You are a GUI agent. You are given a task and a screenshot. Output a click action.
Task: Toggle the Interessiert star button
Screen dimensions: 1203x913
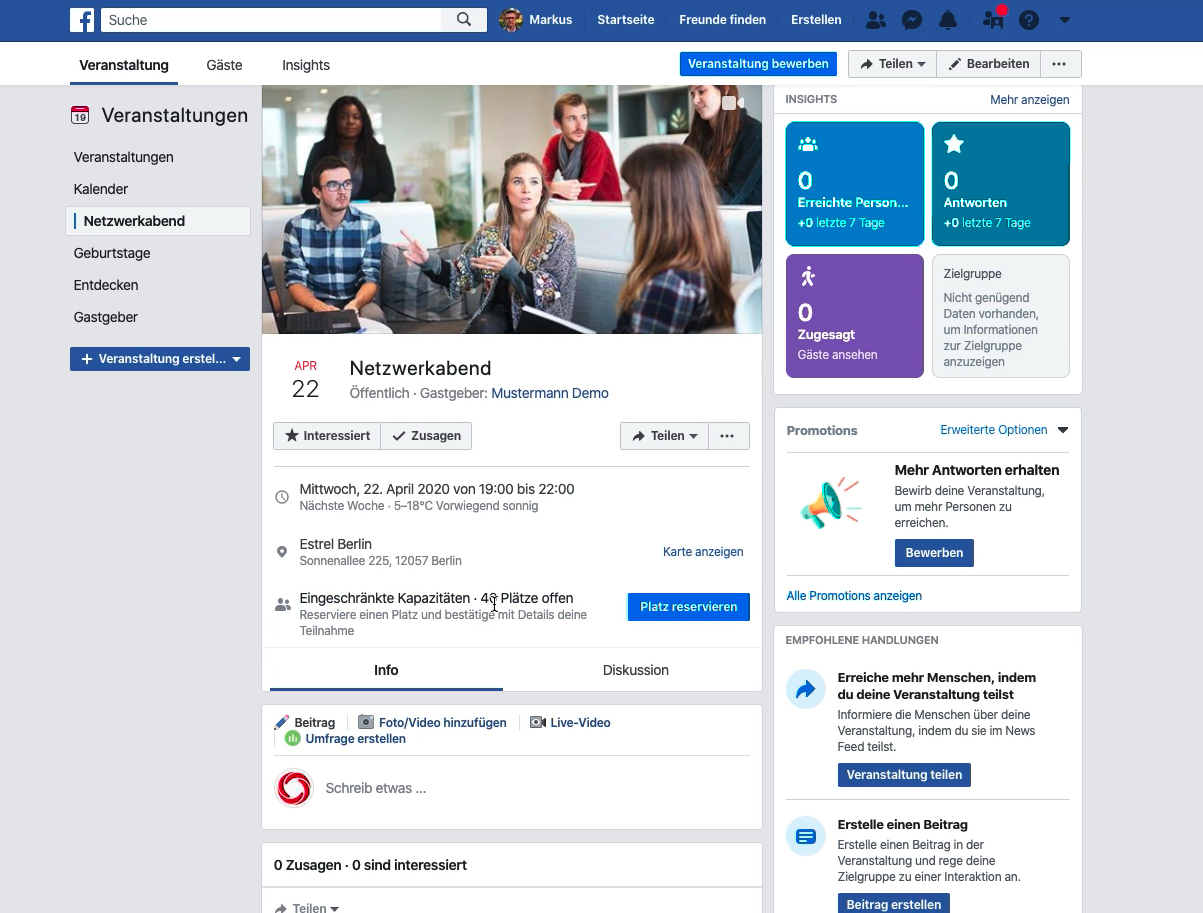tap(327, 436)
